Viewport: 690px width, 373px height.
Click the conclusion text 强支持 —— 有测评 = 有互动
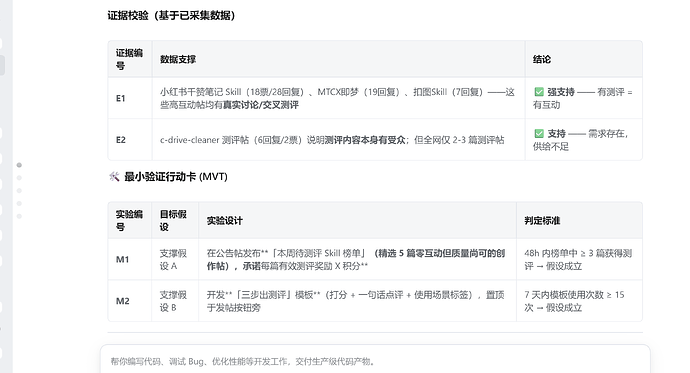pos(583,99)
